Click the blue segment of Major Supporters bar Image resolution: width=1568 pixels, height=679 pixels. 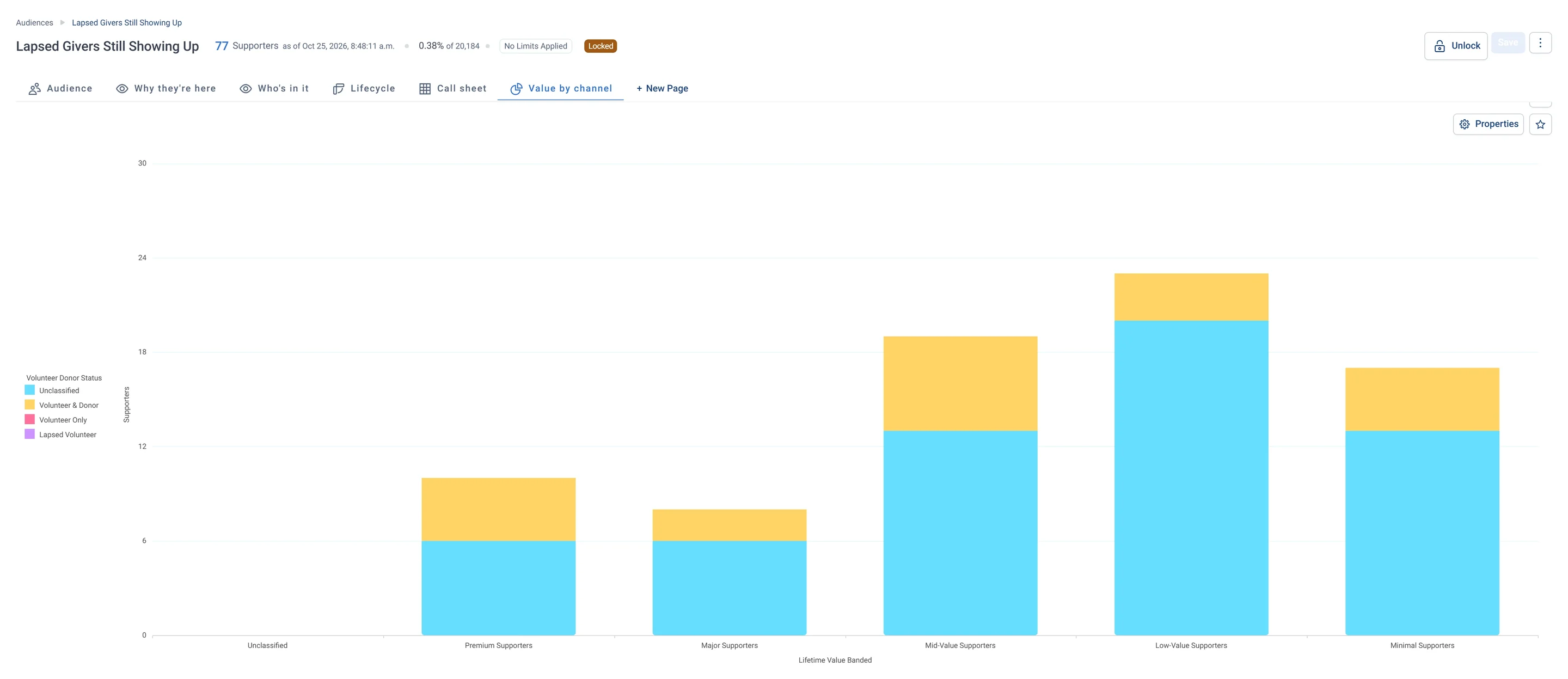729,588
